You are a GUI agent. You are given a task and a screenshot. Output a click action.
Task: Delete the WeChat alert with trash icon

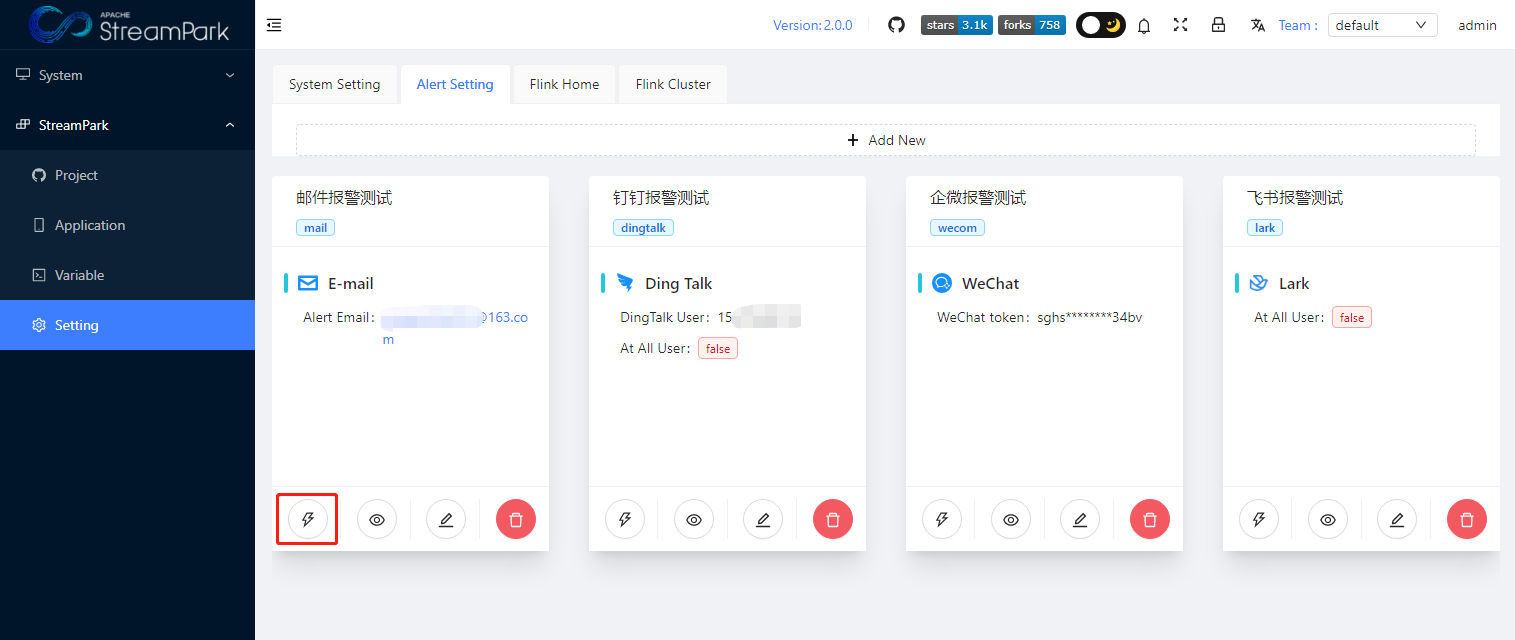[x=1149, y=519]
